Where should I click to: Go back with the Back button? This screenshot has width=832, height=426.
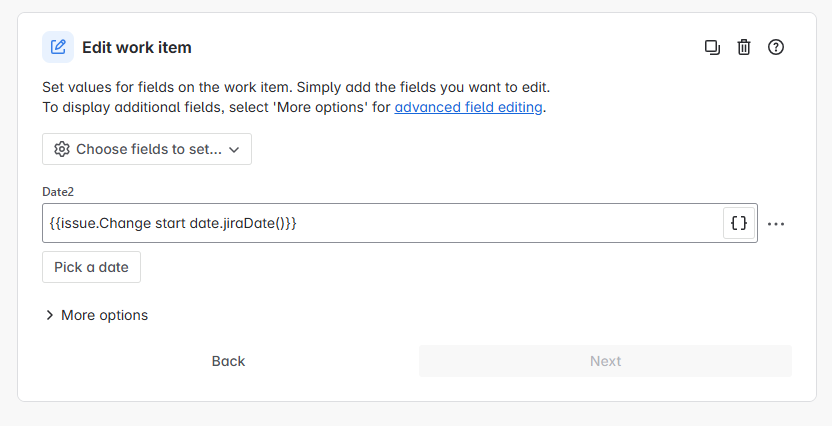pos(228,361)
